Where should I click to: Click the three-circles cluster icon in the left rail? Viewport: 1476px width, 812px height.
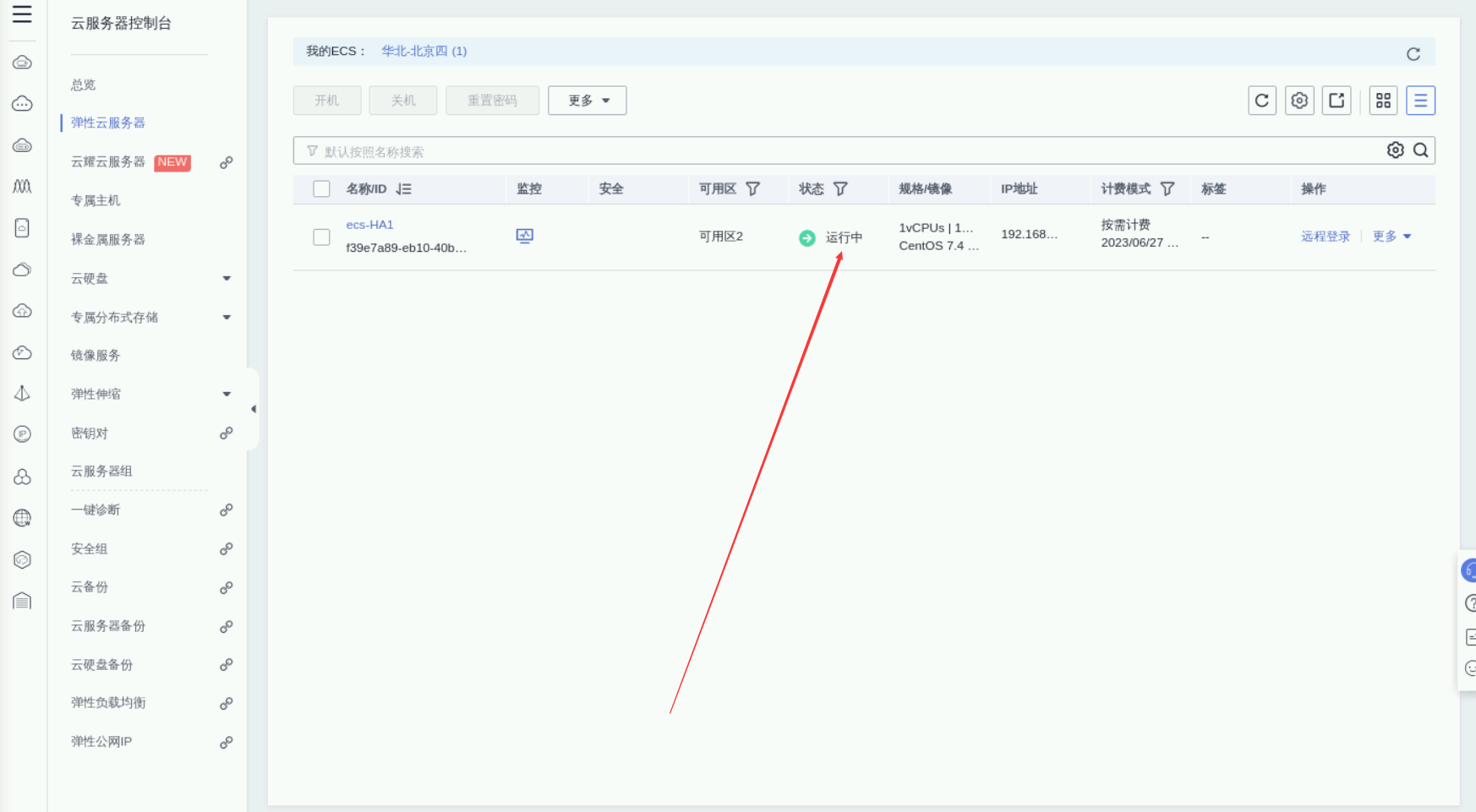[23, 477]
